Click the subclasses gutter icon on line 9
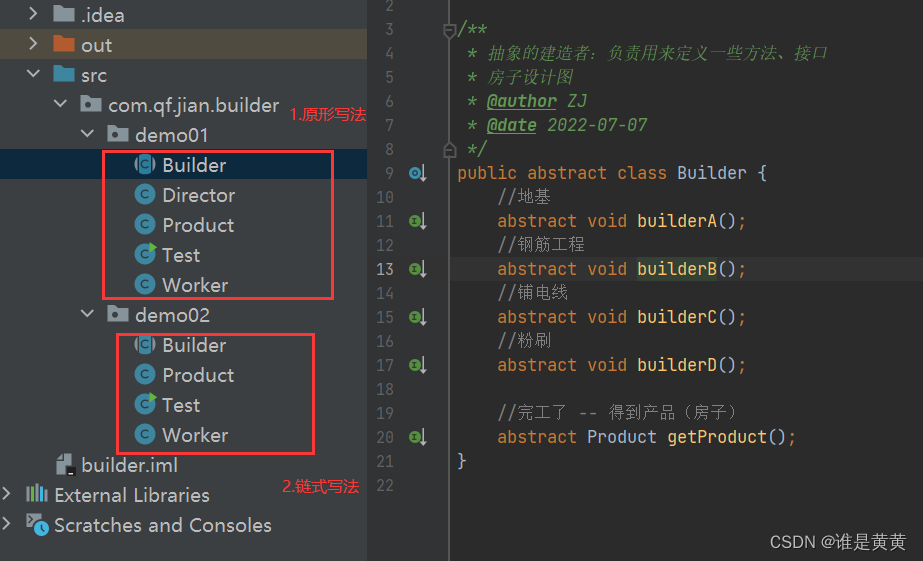This screenshot has height=561, width=923. coord(417,173)
